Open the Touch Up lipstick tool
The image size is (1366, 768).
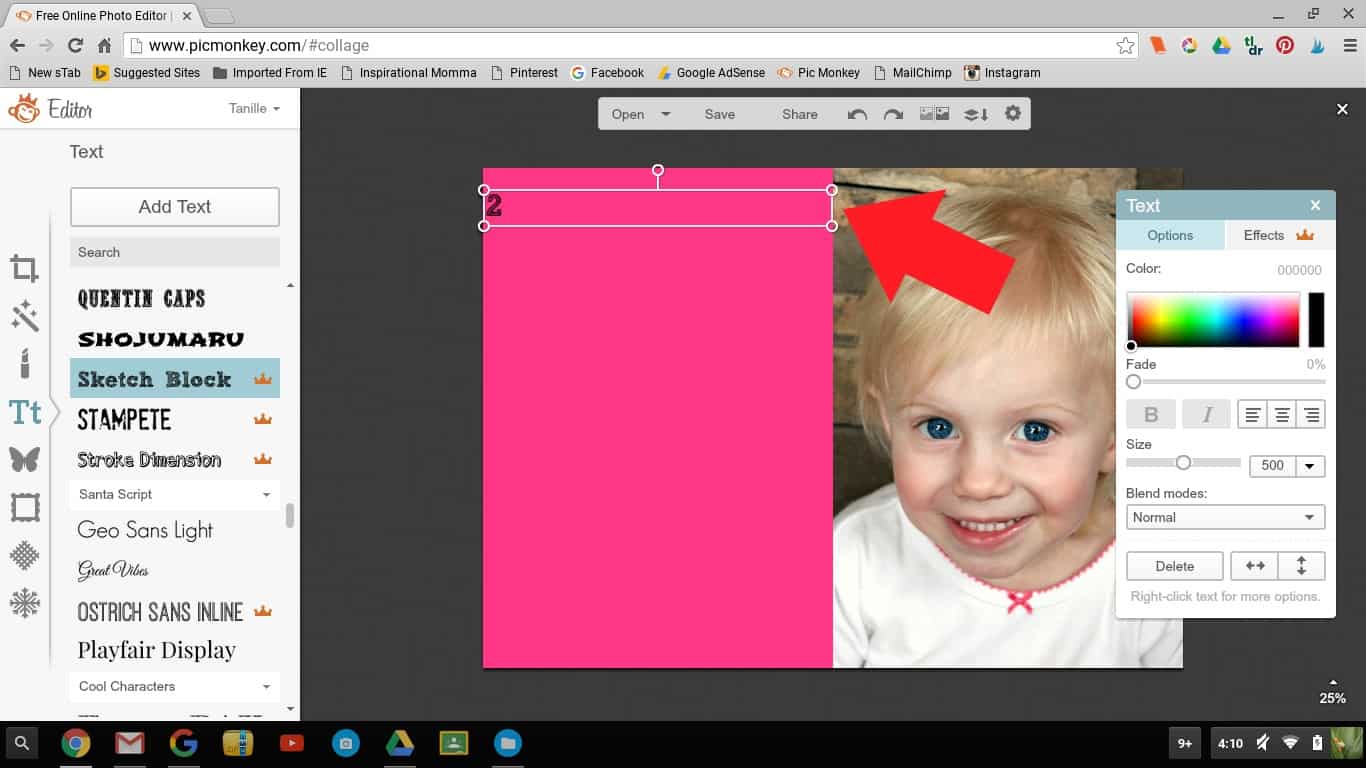25,363
